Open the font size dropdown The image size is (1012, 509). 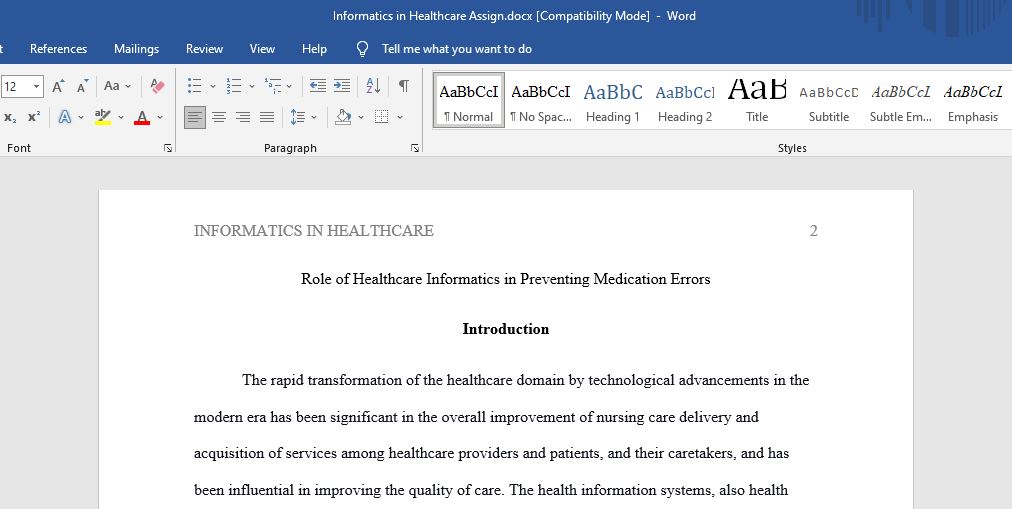pyautogui.click(x=36, y=86)
